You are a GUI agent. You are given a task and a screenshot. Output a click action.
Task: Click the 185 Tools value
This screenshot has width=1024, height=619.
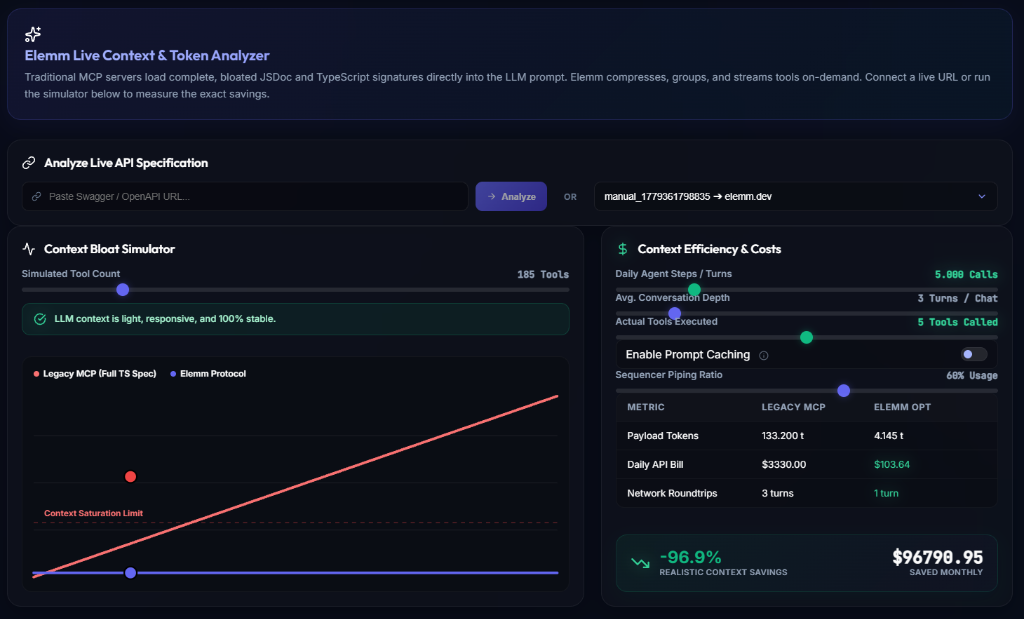click(543, 274)
